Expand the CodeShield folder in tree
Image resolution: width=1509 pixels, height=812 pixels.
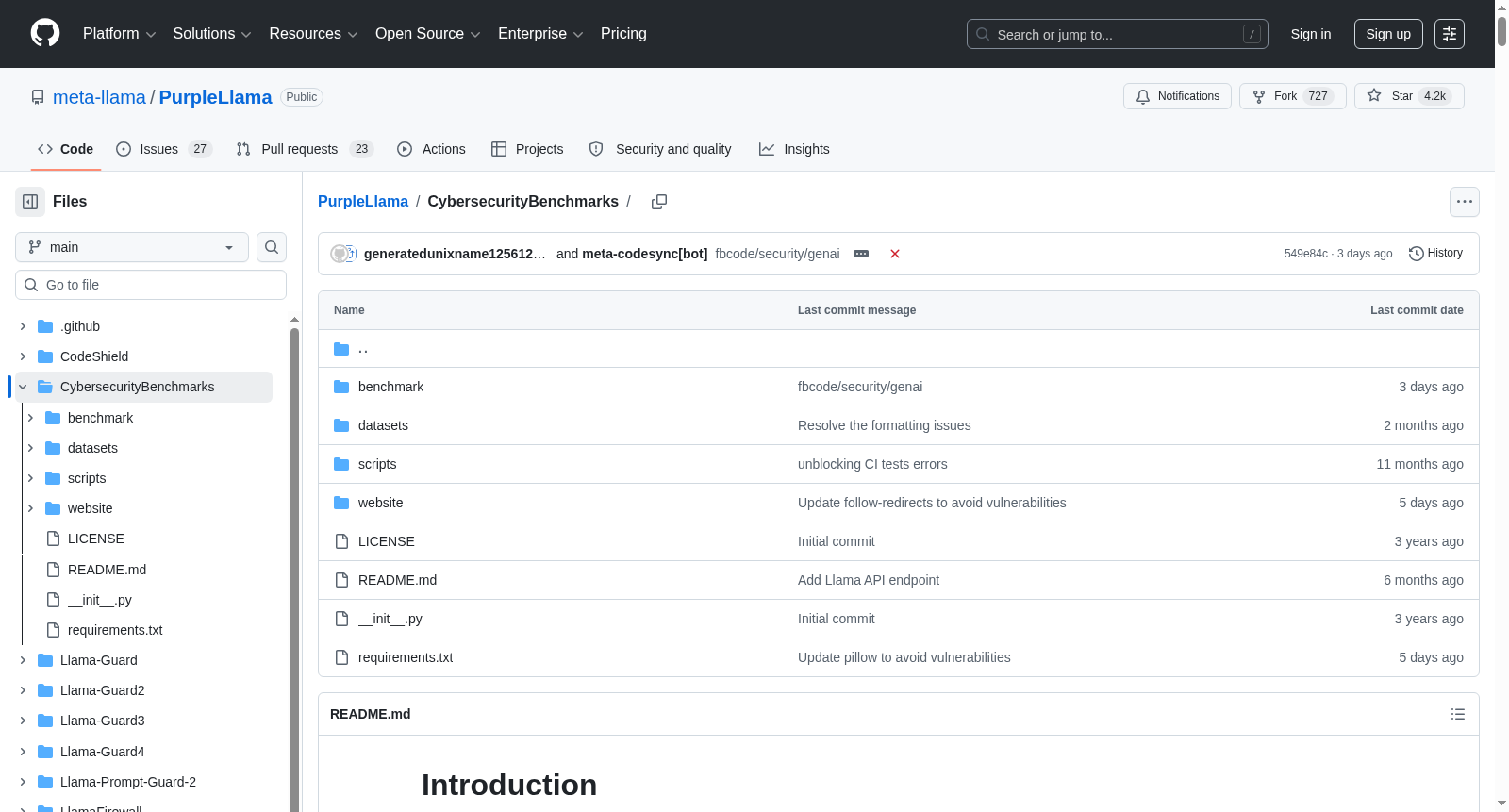point(23,356)
